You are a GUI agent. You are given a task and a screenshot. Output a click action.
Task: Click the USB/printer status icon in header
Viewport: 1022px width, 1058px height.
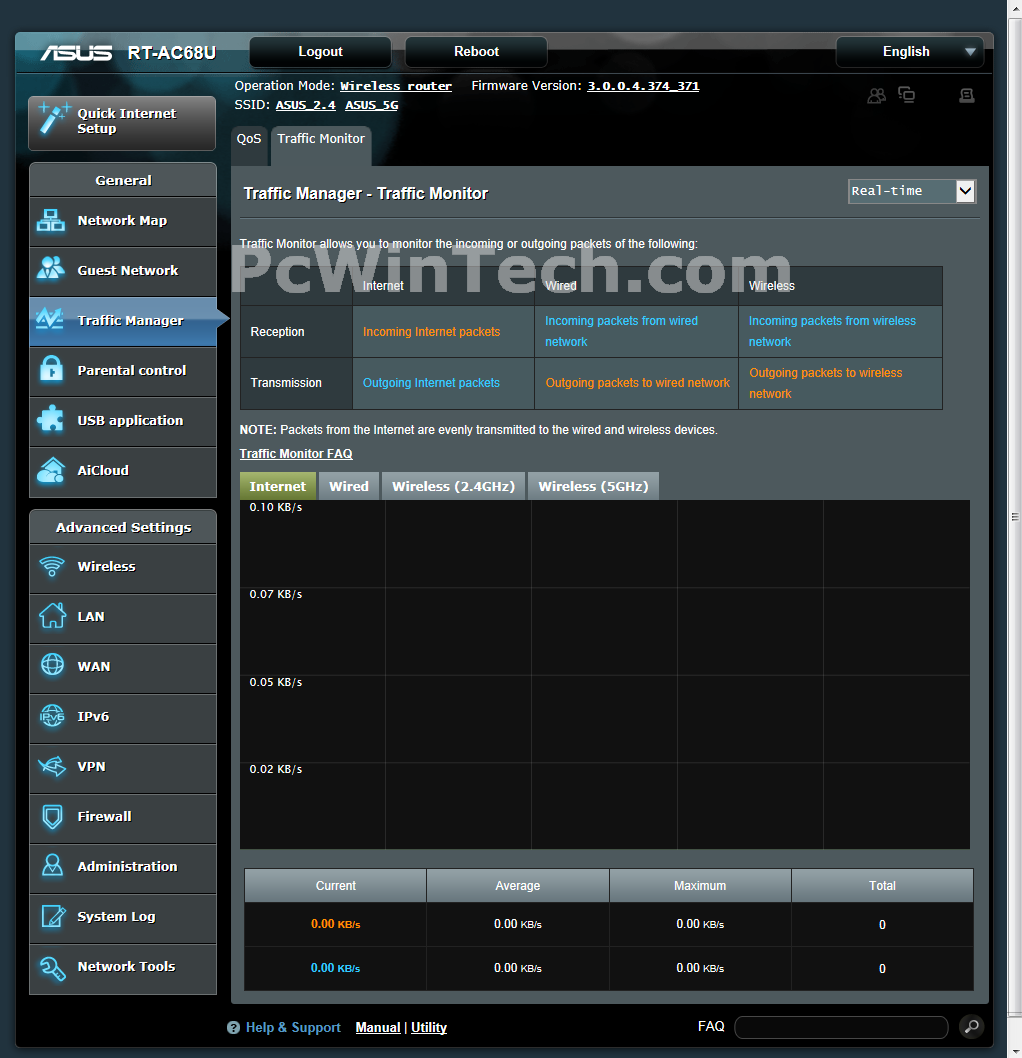point(967,95)
